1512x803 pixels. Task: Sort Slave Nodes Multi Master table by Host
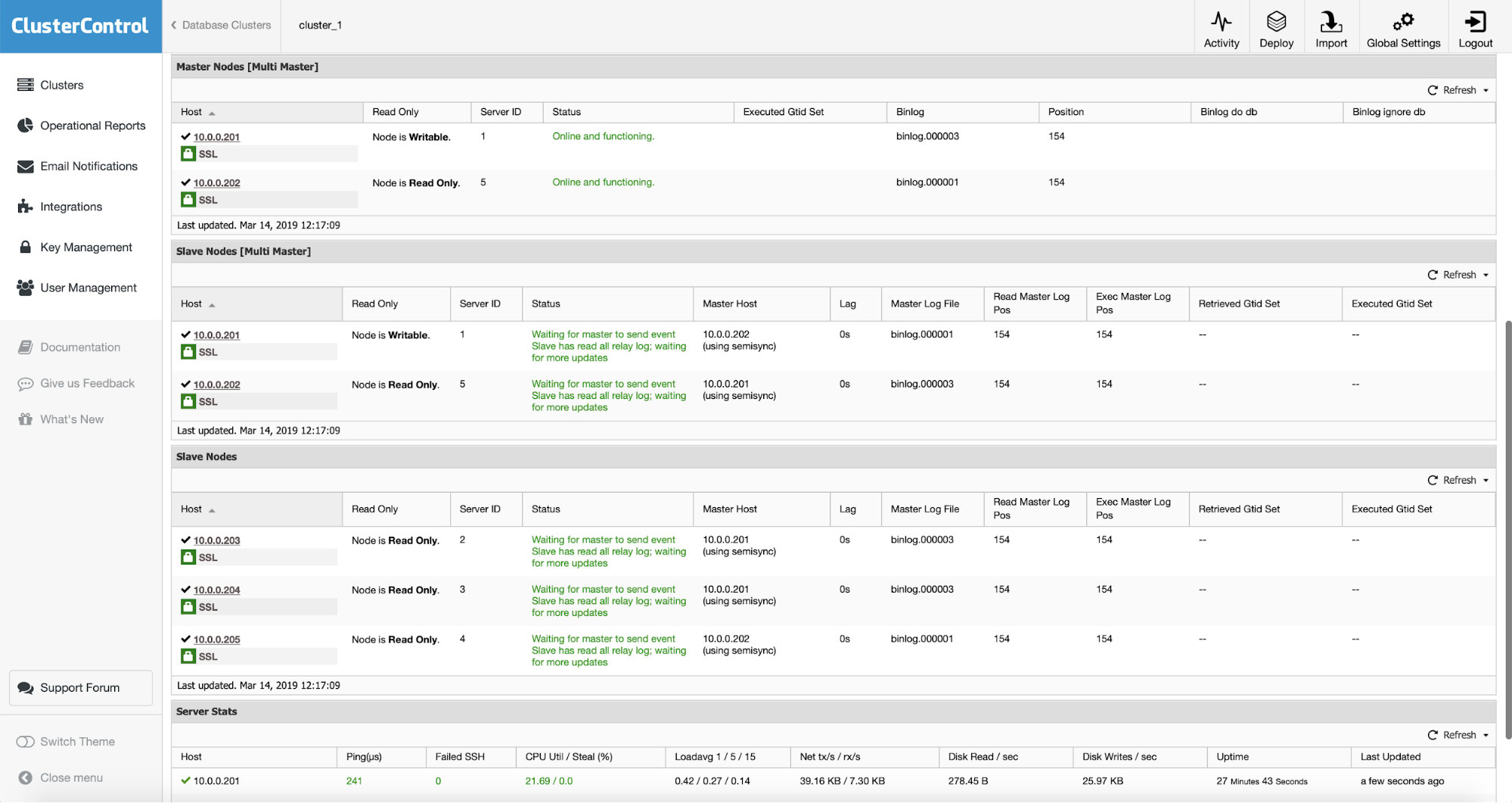pyautogui.click(x=257, y=303)
